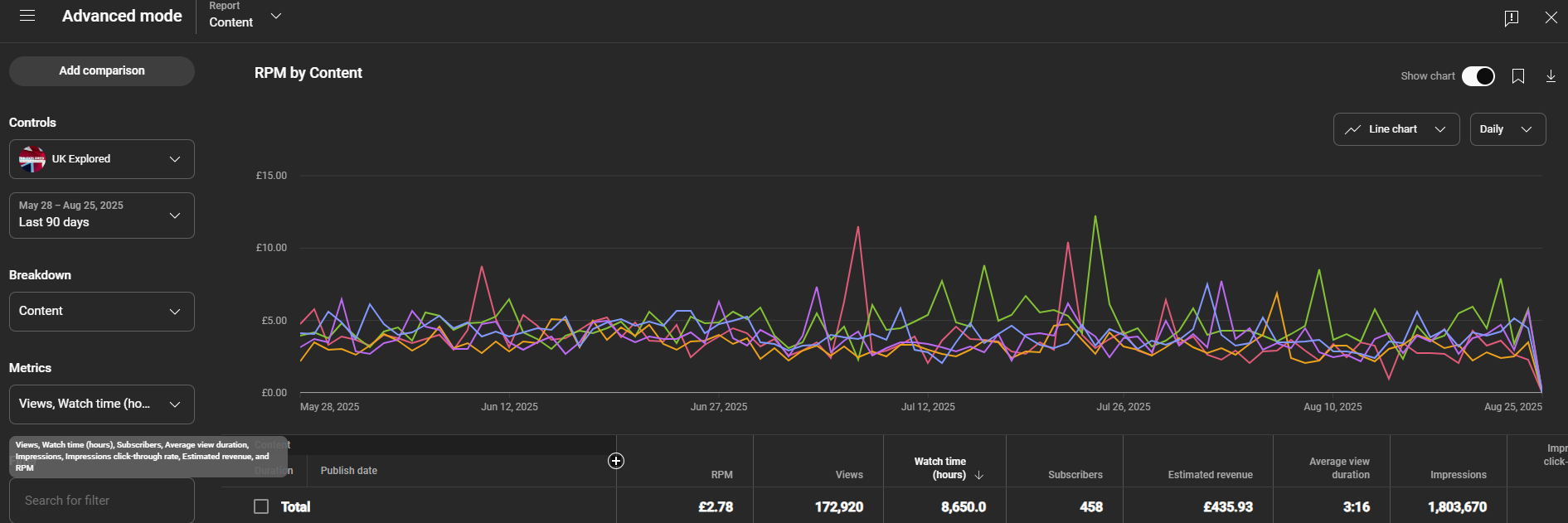Click the Search for filter field

click(x=102, y=501)
